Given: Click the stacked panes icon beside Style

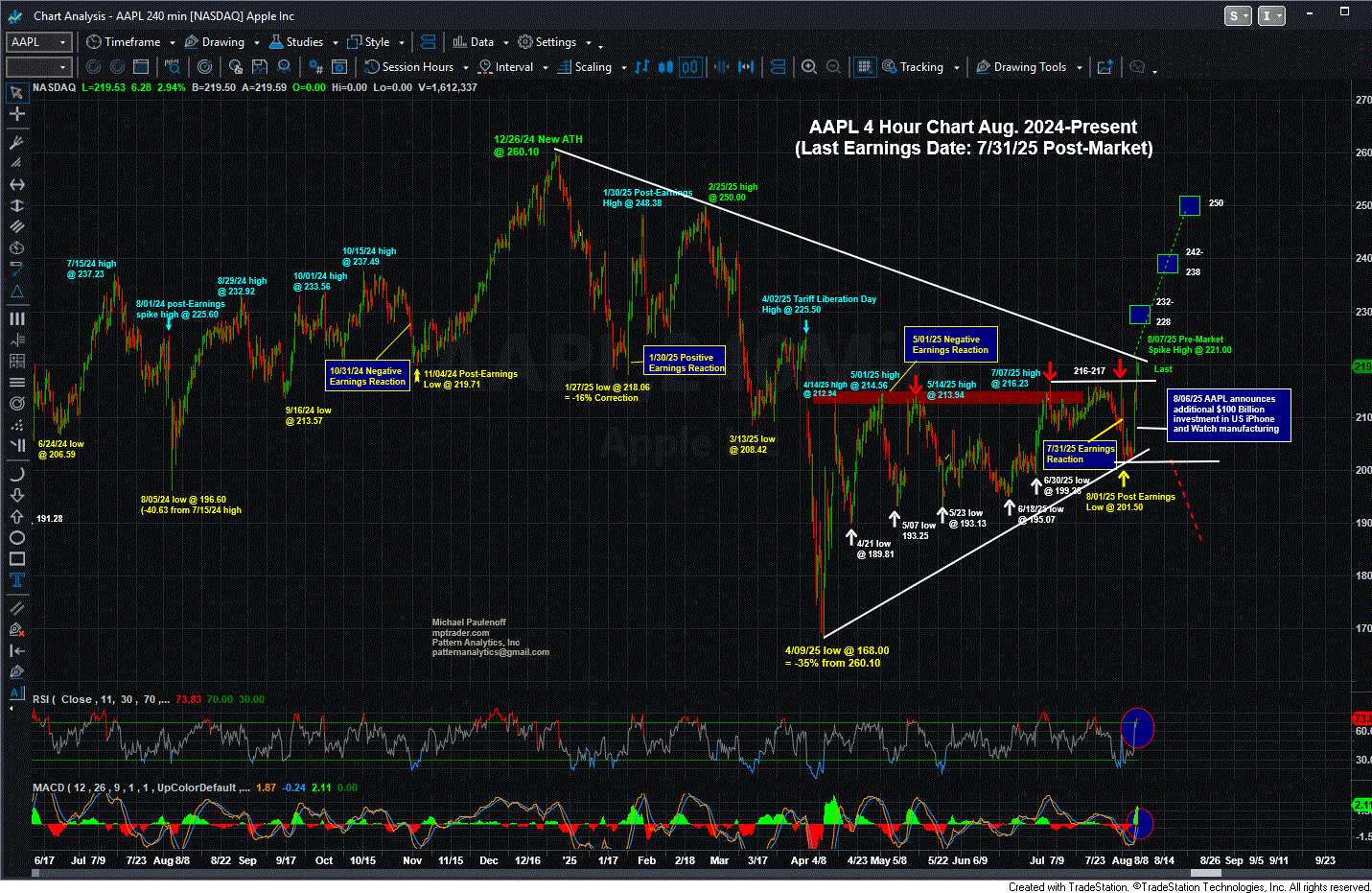Looking at the screenshot, I should pyautogui.click(x=428, y=41).
